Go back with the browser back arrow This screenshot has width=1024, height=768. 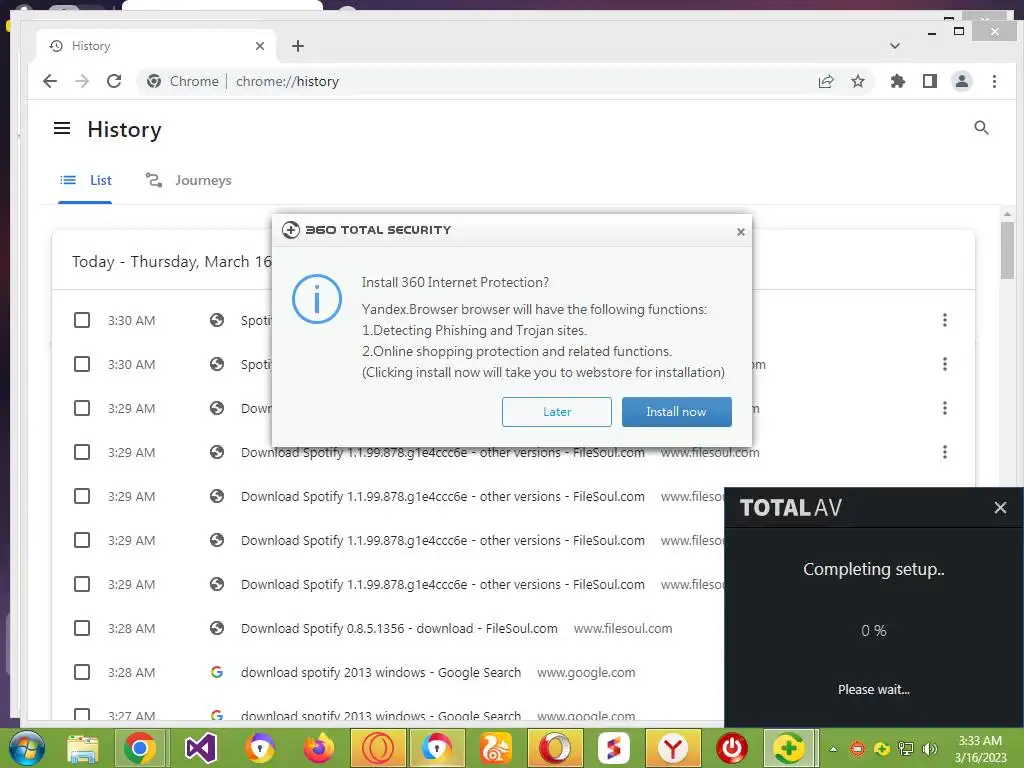click(50, 81)
